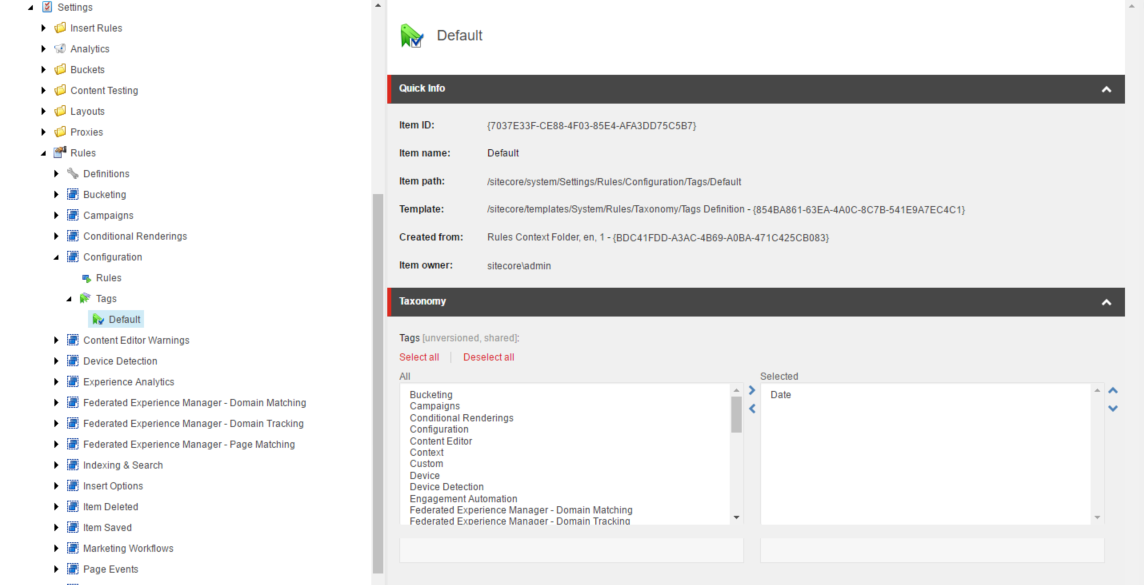Screen dimensions: 1144x585
Task: Click the Bucketing rules icon
Action: point(73,195)
